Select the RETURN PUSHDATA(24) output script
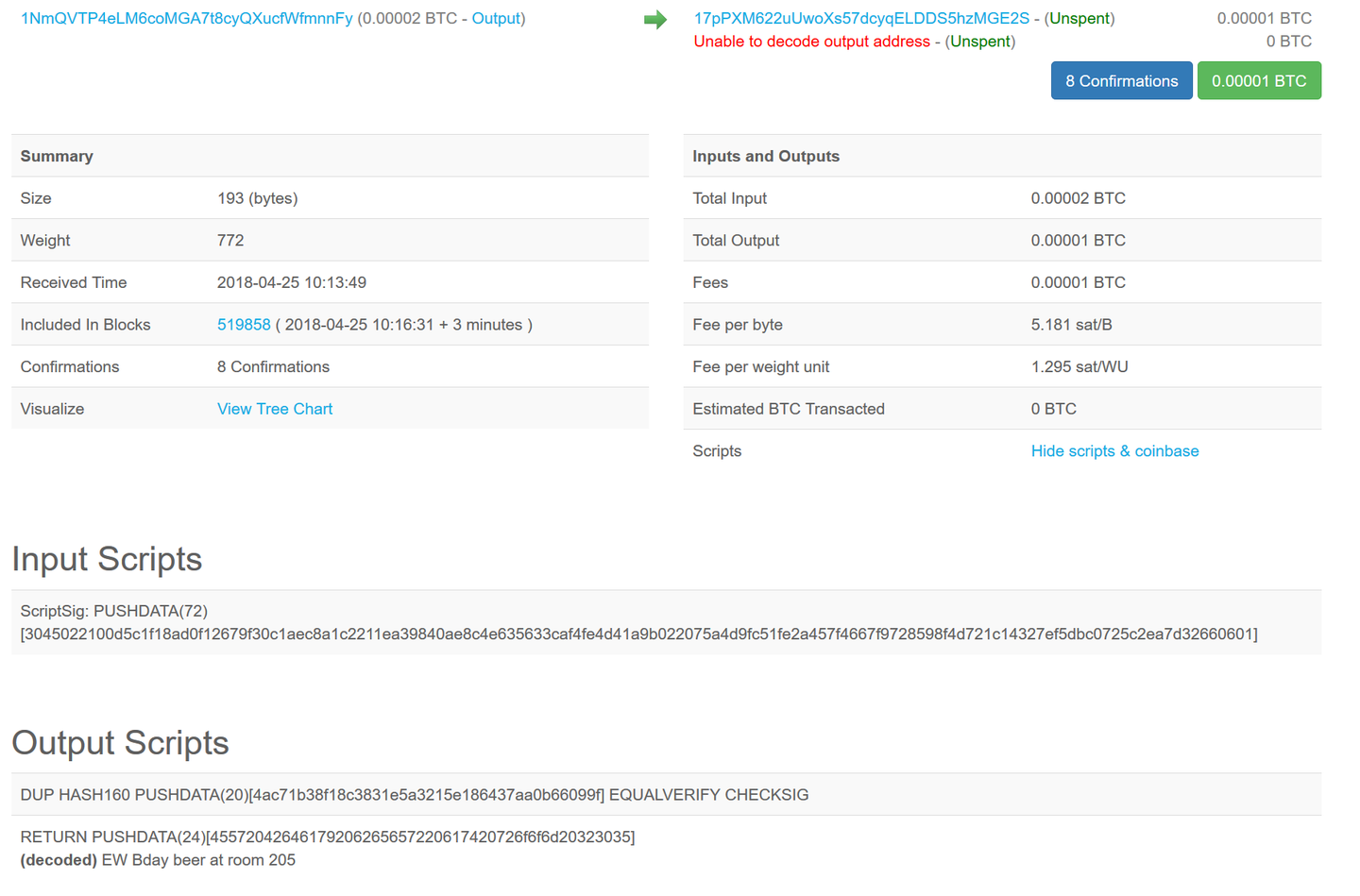 pos(328,837)
